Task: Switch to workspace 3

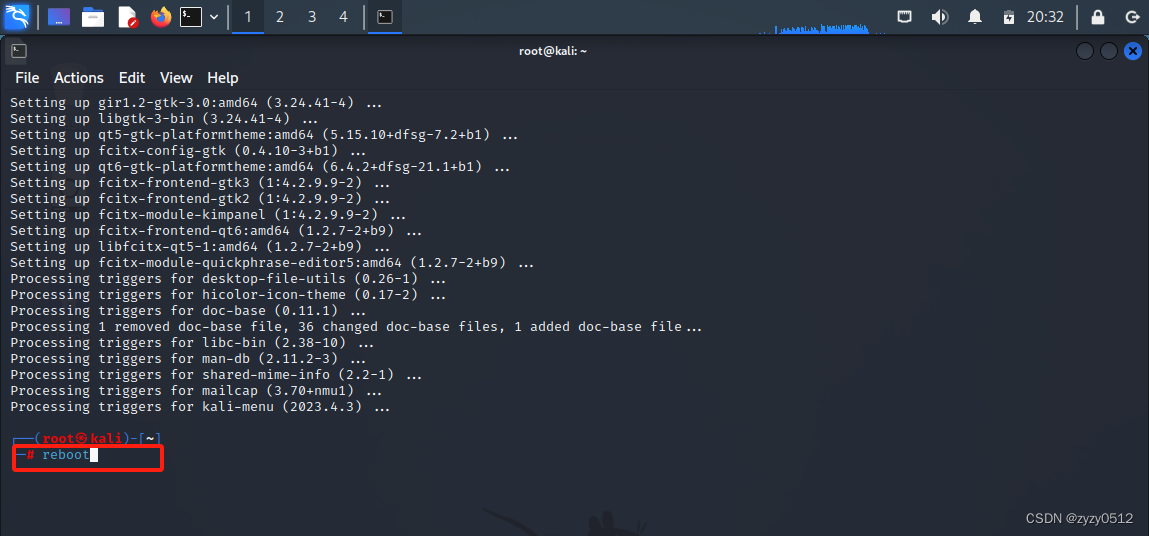Action: click(312, 17)
